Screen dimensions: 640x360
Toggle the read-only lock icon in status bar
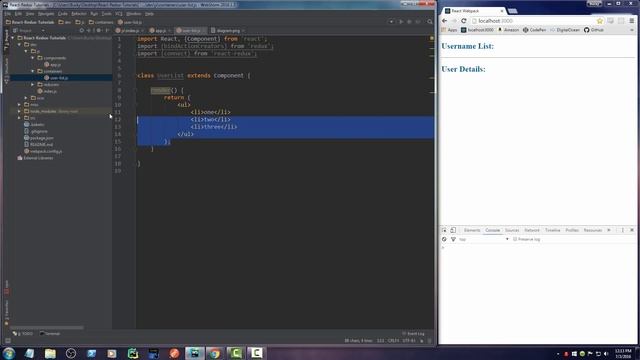422,340
